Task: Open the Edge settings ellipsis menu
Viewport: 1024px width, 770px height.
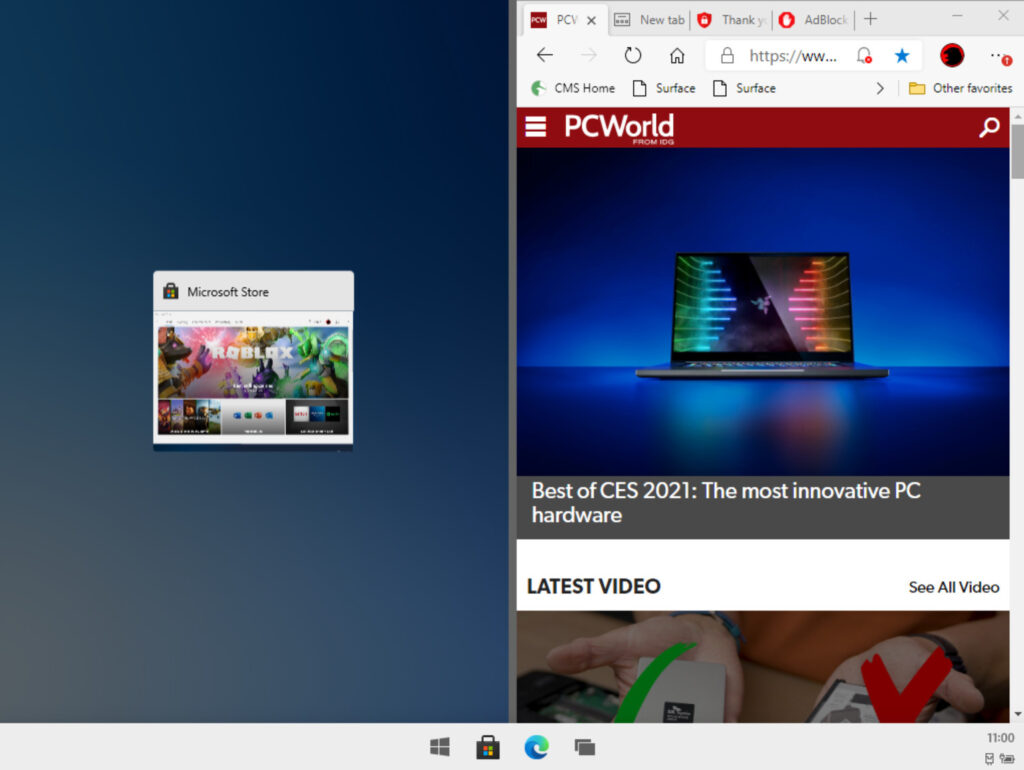Action: (999, 56)
